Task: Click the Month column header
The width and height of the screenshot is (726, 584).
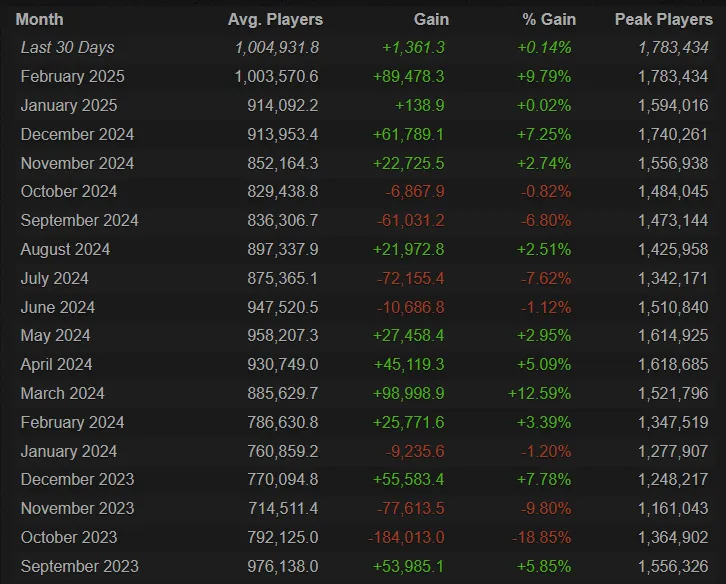Action: (x=39, y=19)
